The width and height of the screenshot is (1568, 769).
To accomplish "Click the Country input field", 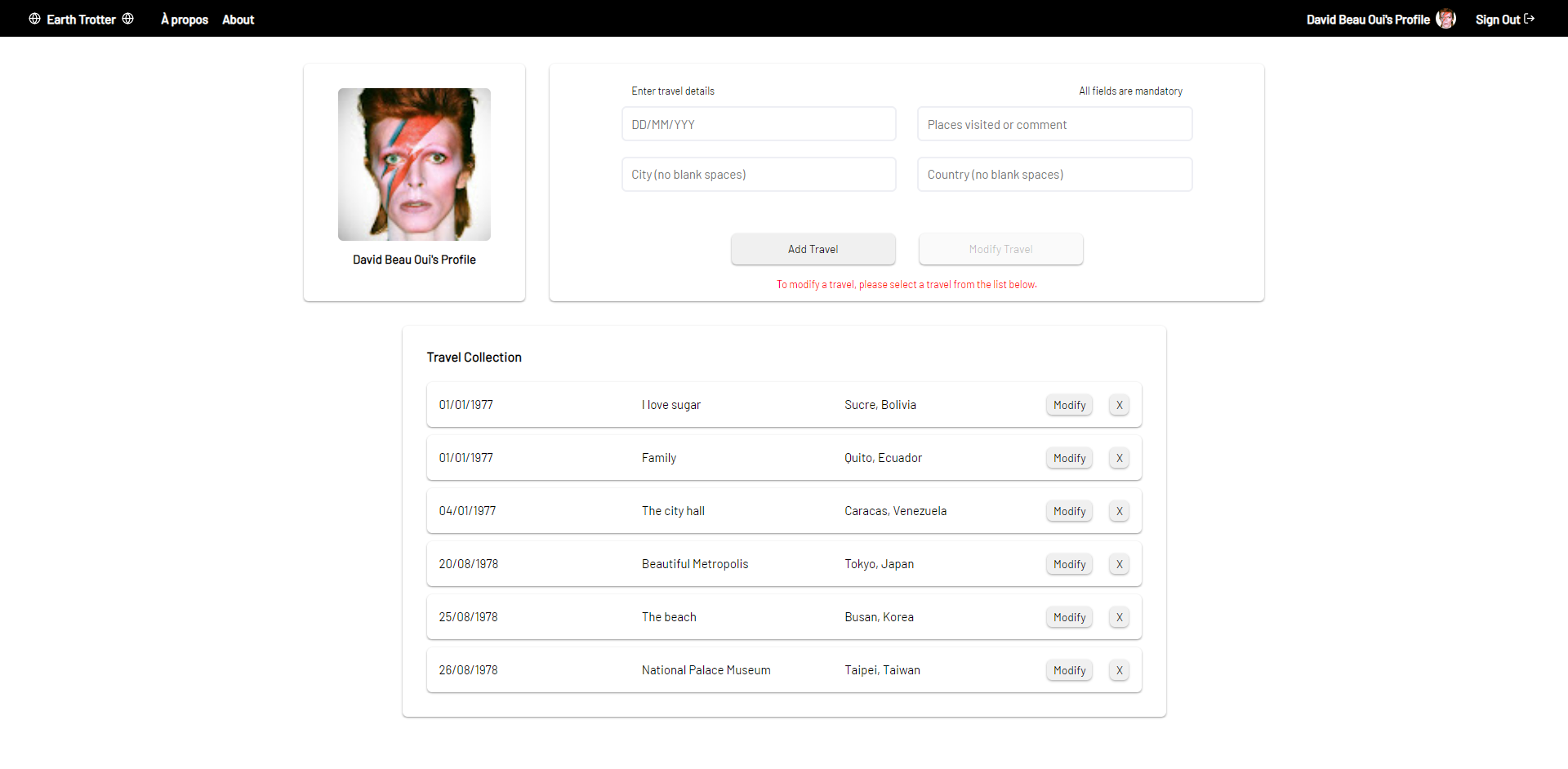I will [1054, 174].
